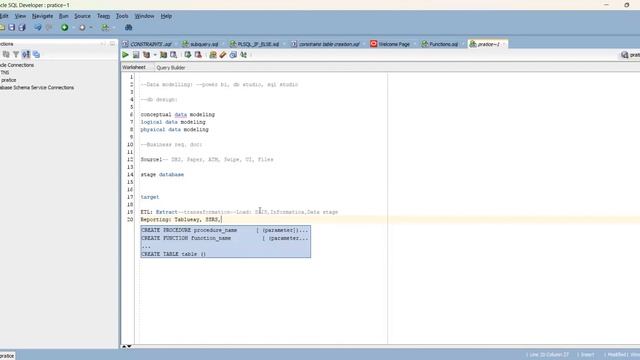Viewport: 640px width, 360px height.
Task: Click the SQL Worksheet icon in the main toolbar
Action: click(105, 27)
